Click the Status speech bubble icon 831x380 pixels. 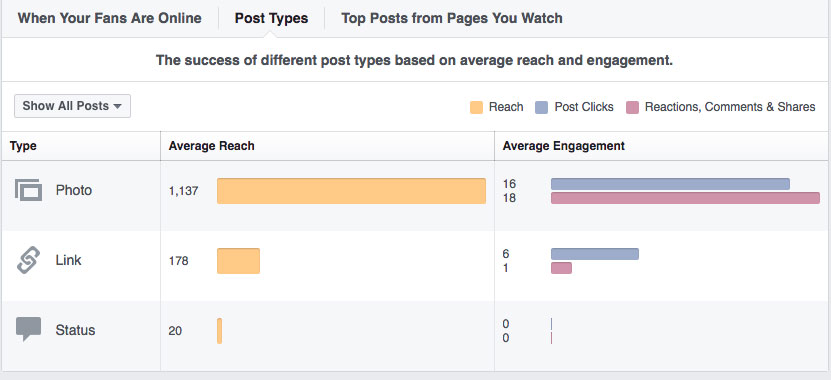[28, 330]
